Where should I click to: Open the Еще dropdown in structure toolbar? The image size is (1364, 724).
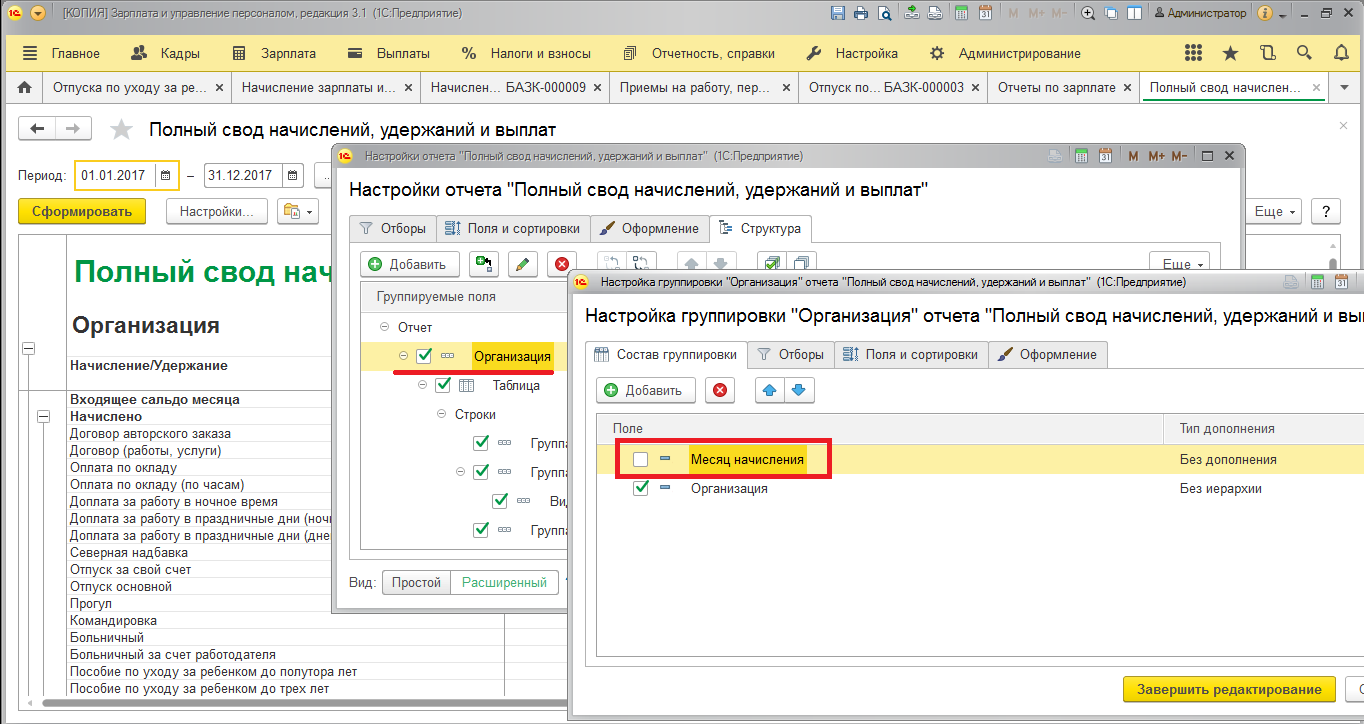tap(1178, 264)
